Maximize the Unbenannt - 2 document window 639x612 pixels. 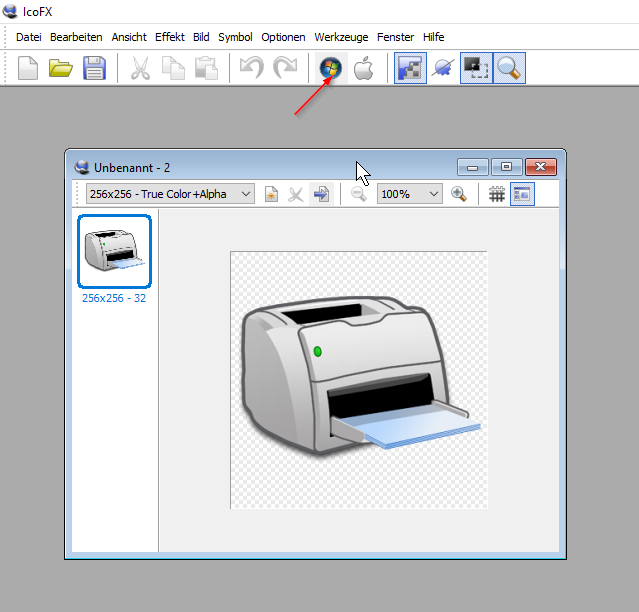pos(507,167)
